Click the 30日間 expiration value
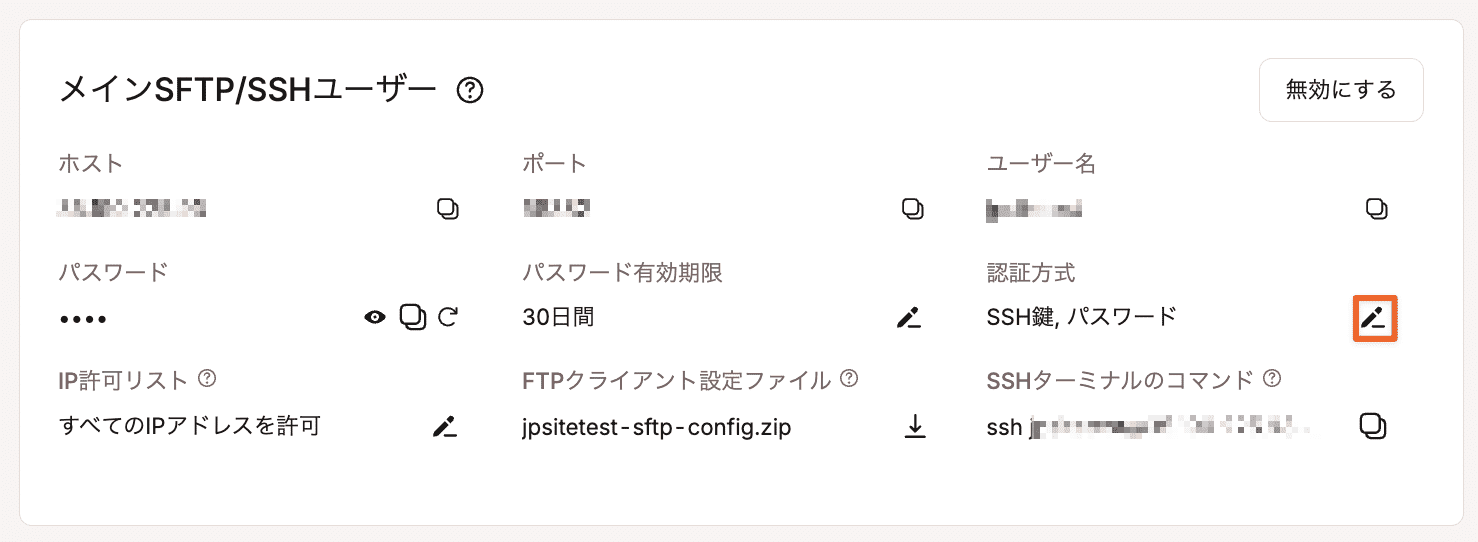Image resolution: width=1478 pixels, height=542 pixels. 558,318
